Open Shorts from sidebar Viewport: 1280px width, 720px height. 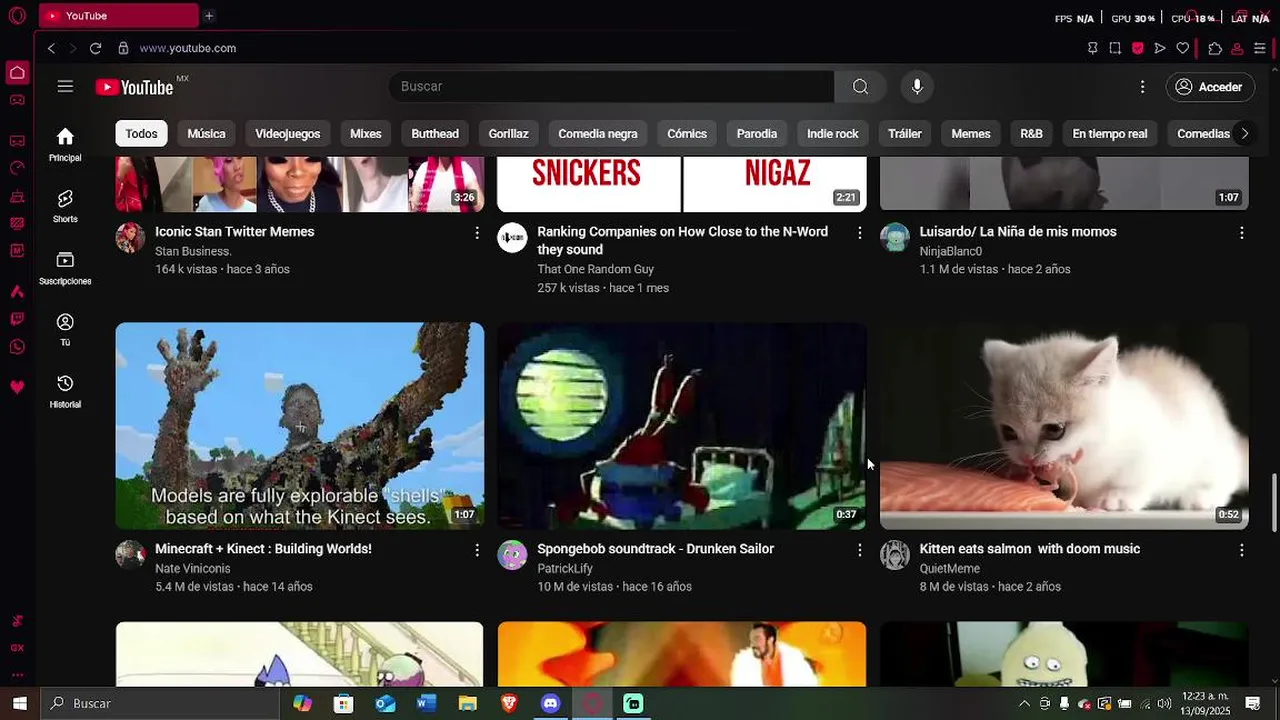click(x=65, y=206)
